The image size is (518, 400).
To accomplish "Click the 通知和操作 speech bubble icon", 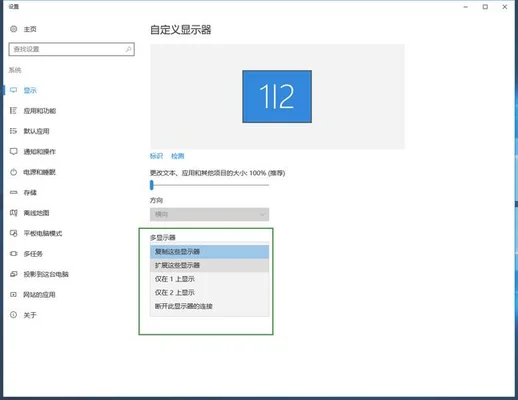I will point(14,152).
